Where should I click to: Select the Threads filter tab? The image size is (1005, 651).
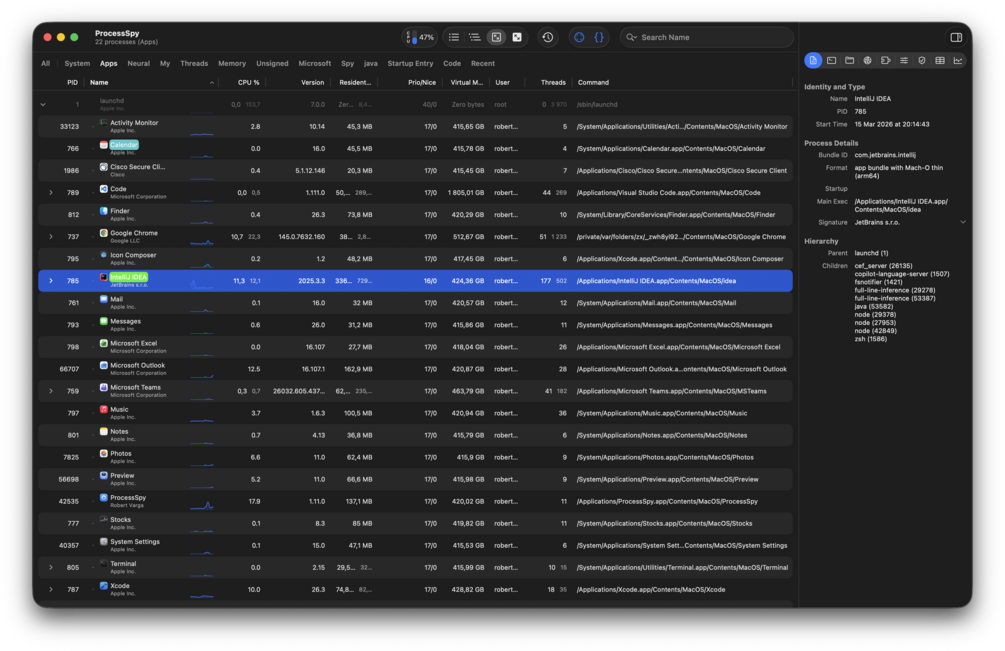[x=194, y=63]
